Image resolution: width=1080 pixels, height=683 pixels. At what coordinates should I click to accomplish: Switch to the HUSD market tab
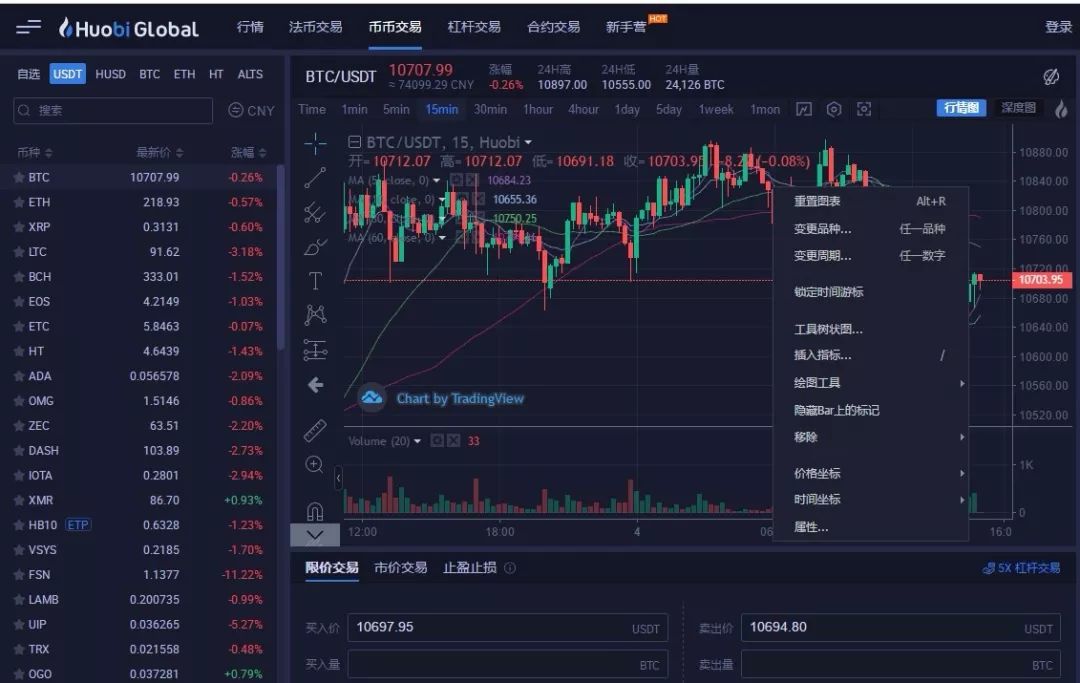tap(110, 74)
